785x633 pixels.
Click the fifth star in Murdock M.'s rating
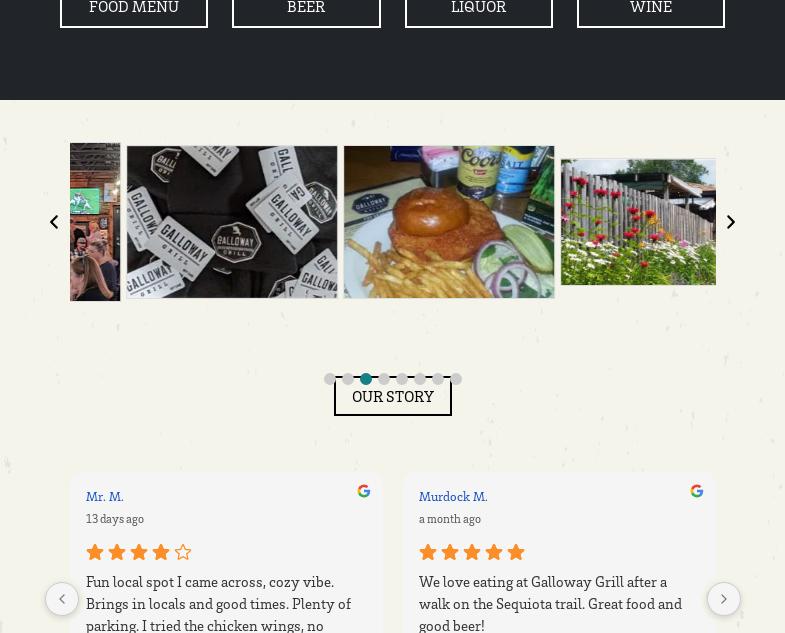[x=516, y=552]
